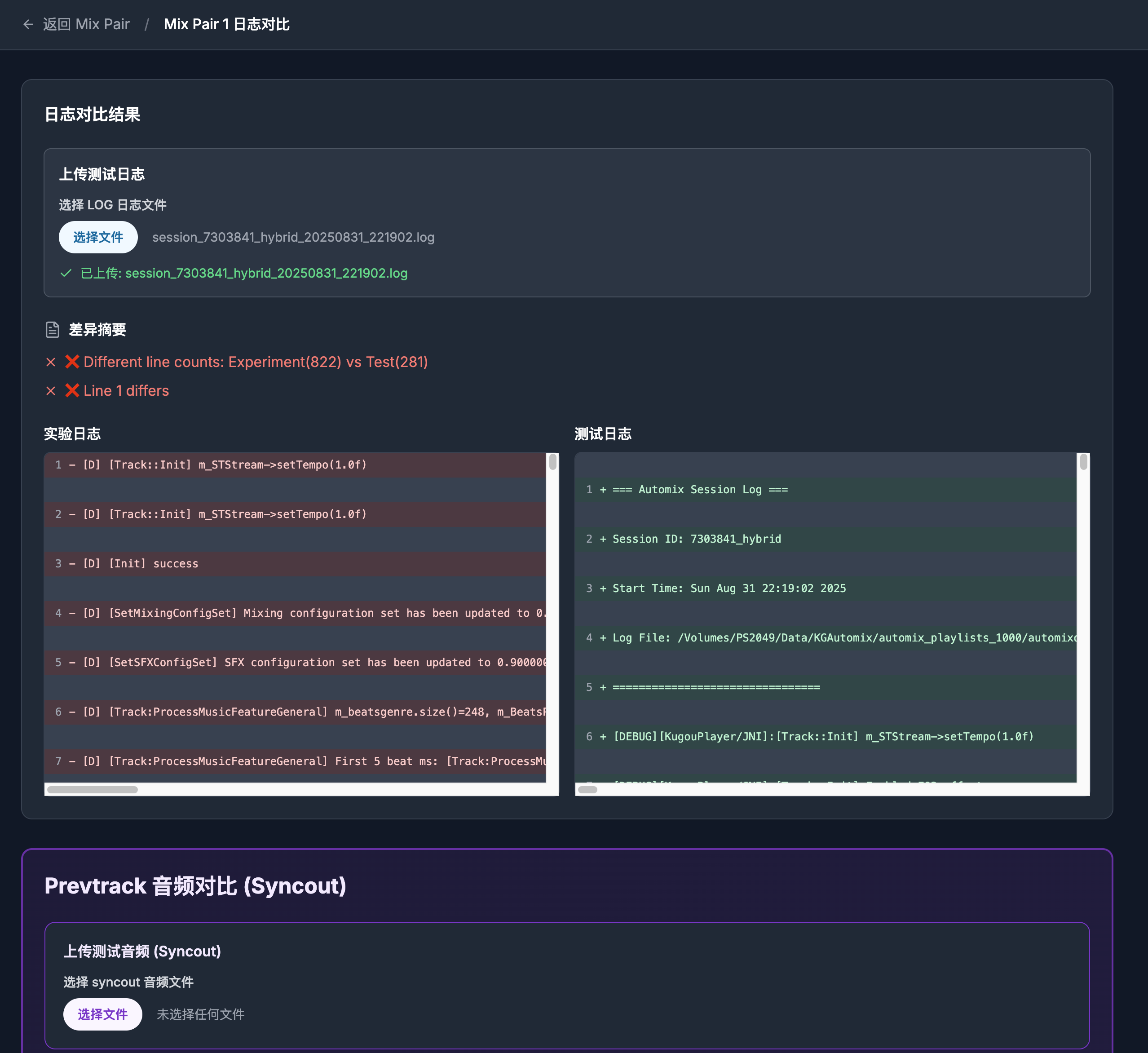Click the X icon beside Different line counts
The height and width of the screenshot is (1053, 1148).
tap(51, 363)
